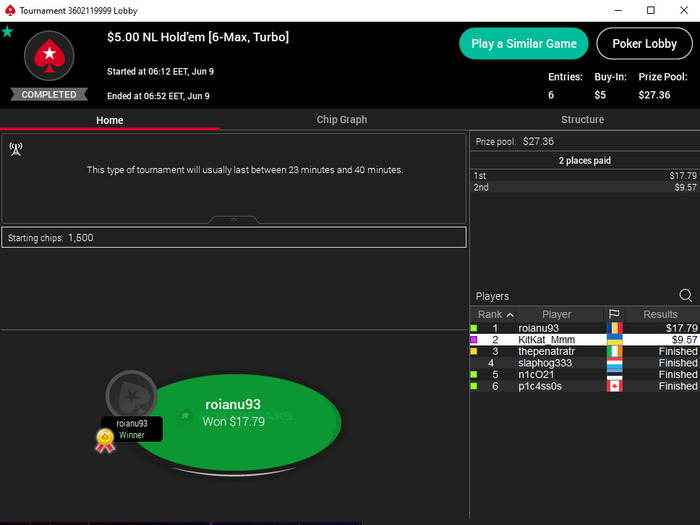The height and width of the screenshot is (525, 700).
Task: Click the Canadian flag beside p1c4ss0s
Action: click(x=615, y=386)
